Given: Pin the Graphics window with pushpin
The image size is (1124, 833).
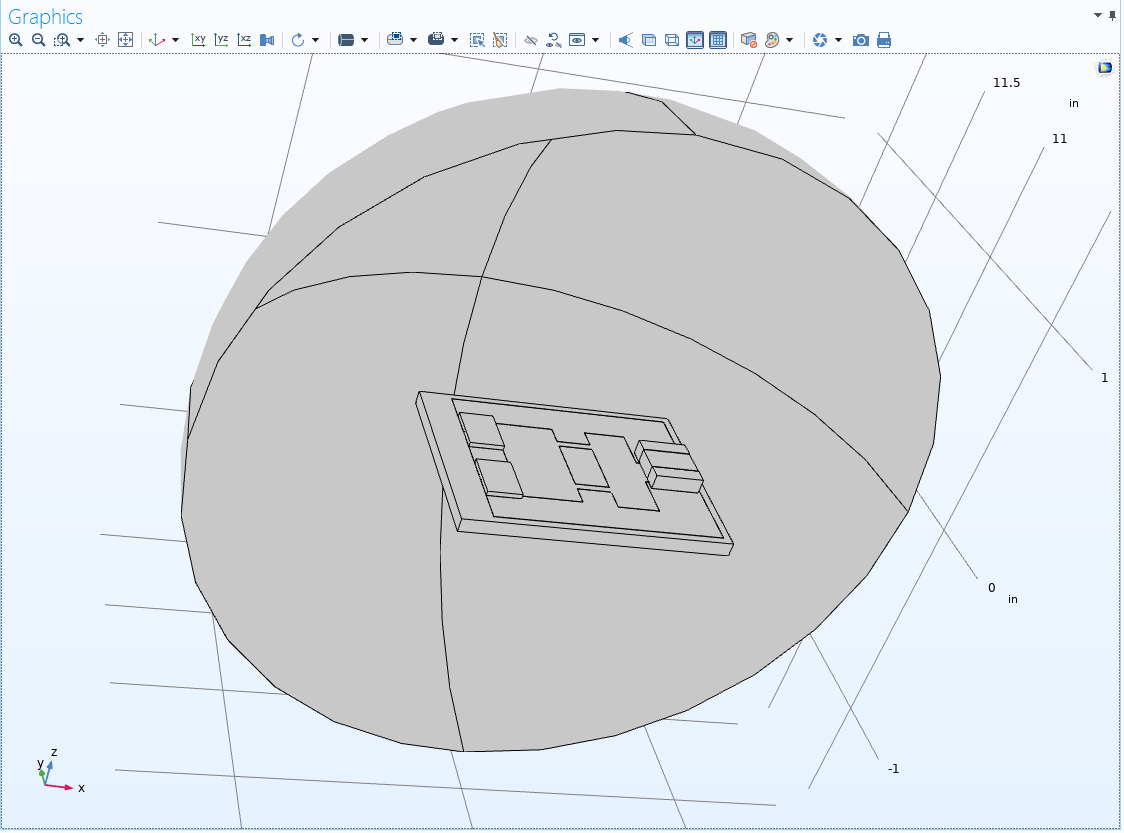Looking at the screenshot, I should pyautogui.click(x=1113, y=16).
